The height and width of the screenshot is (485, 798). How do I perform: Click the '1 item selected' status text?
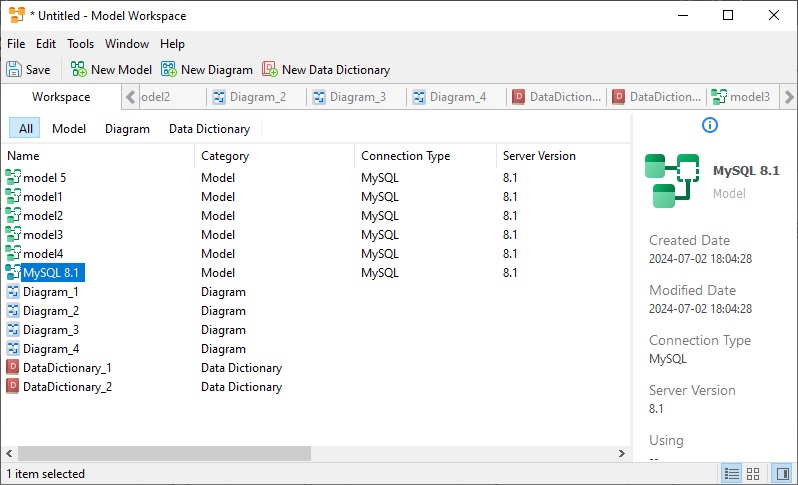(45, 474)
